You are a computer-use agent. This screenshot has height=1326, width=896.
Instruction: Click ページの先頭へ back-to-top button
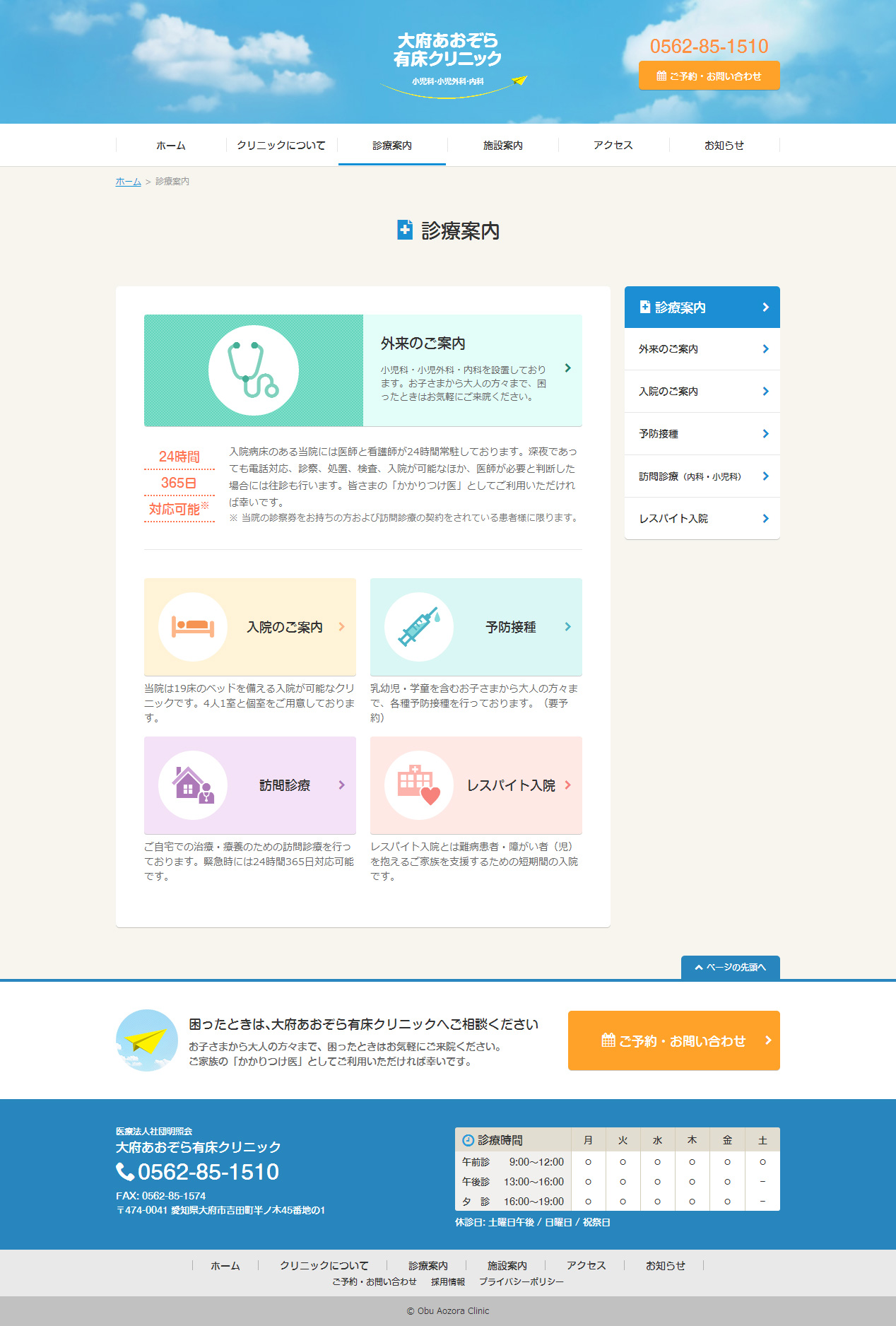[x=730, y=968]
